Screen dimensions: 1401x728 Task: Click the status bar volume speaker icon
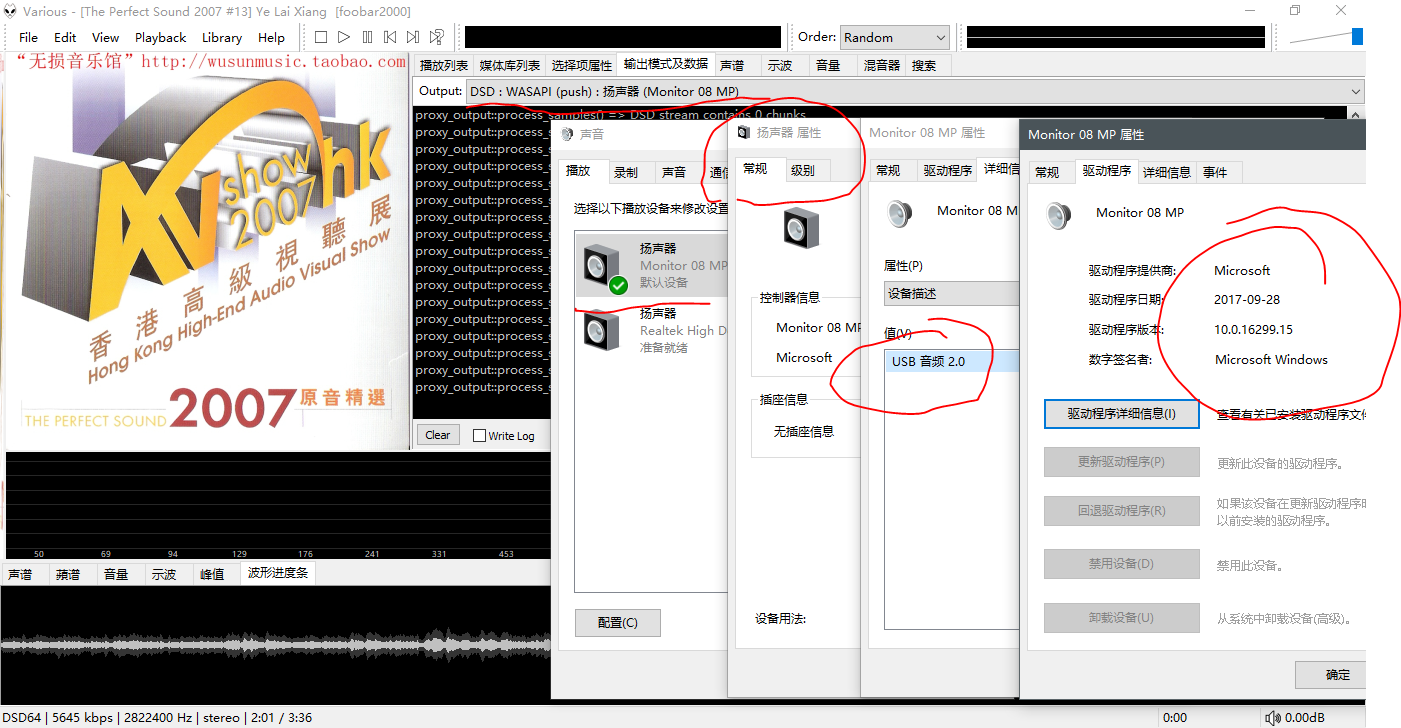coord(1272,717)
